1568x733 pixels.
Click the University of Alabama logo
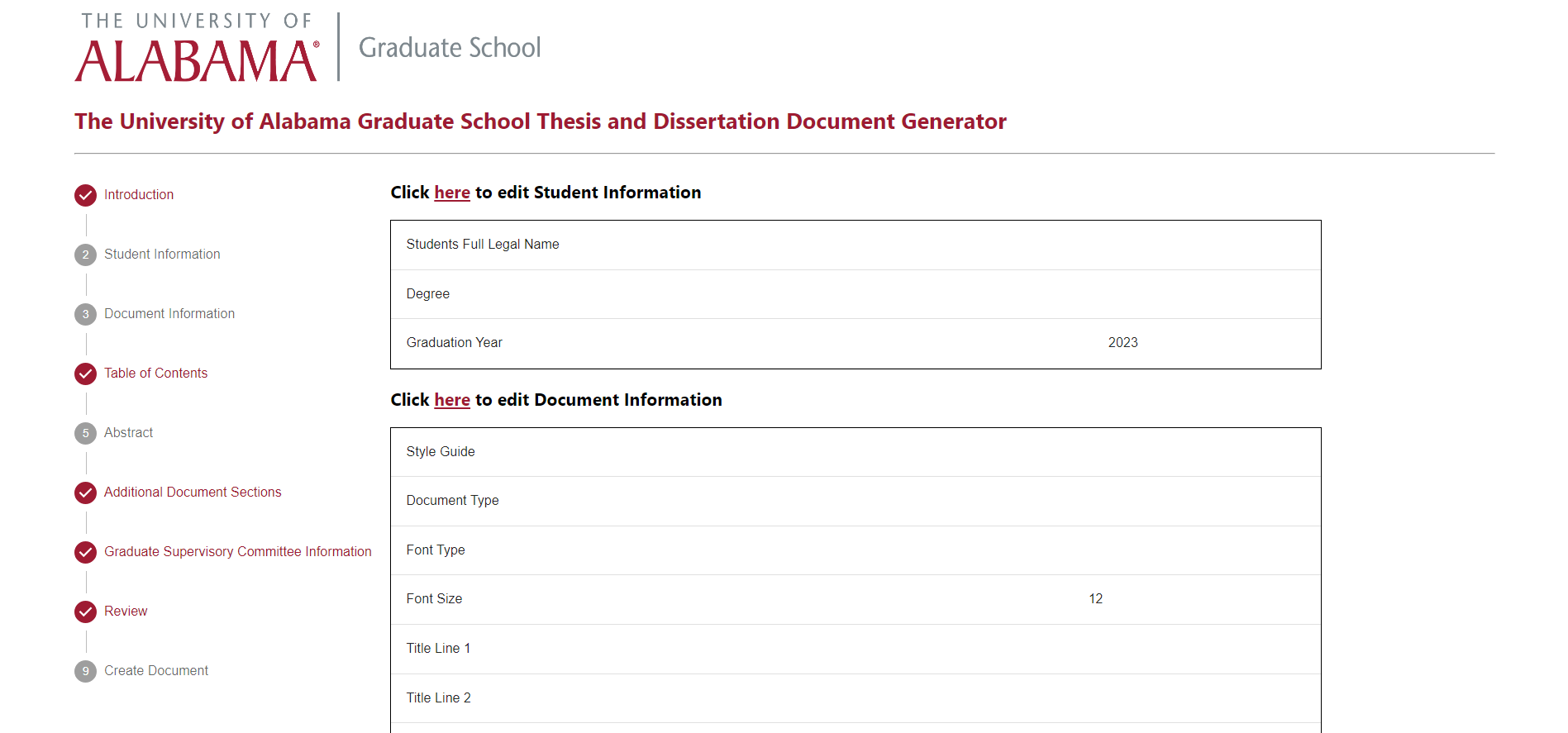(x=197, y=48)
